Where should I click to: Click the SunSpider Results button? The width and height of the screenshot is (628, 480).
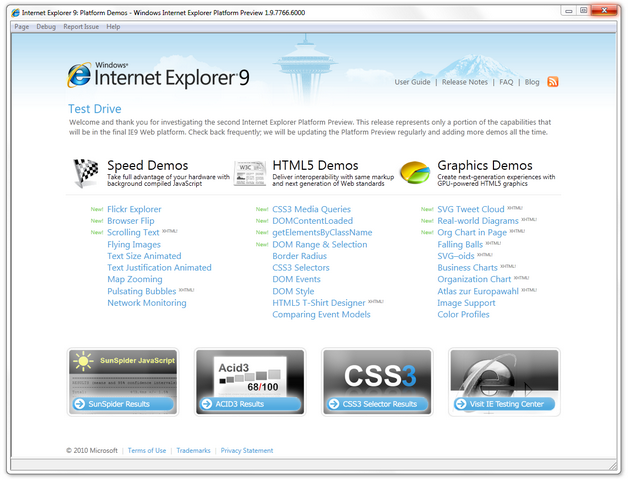[x=123, y=404]
